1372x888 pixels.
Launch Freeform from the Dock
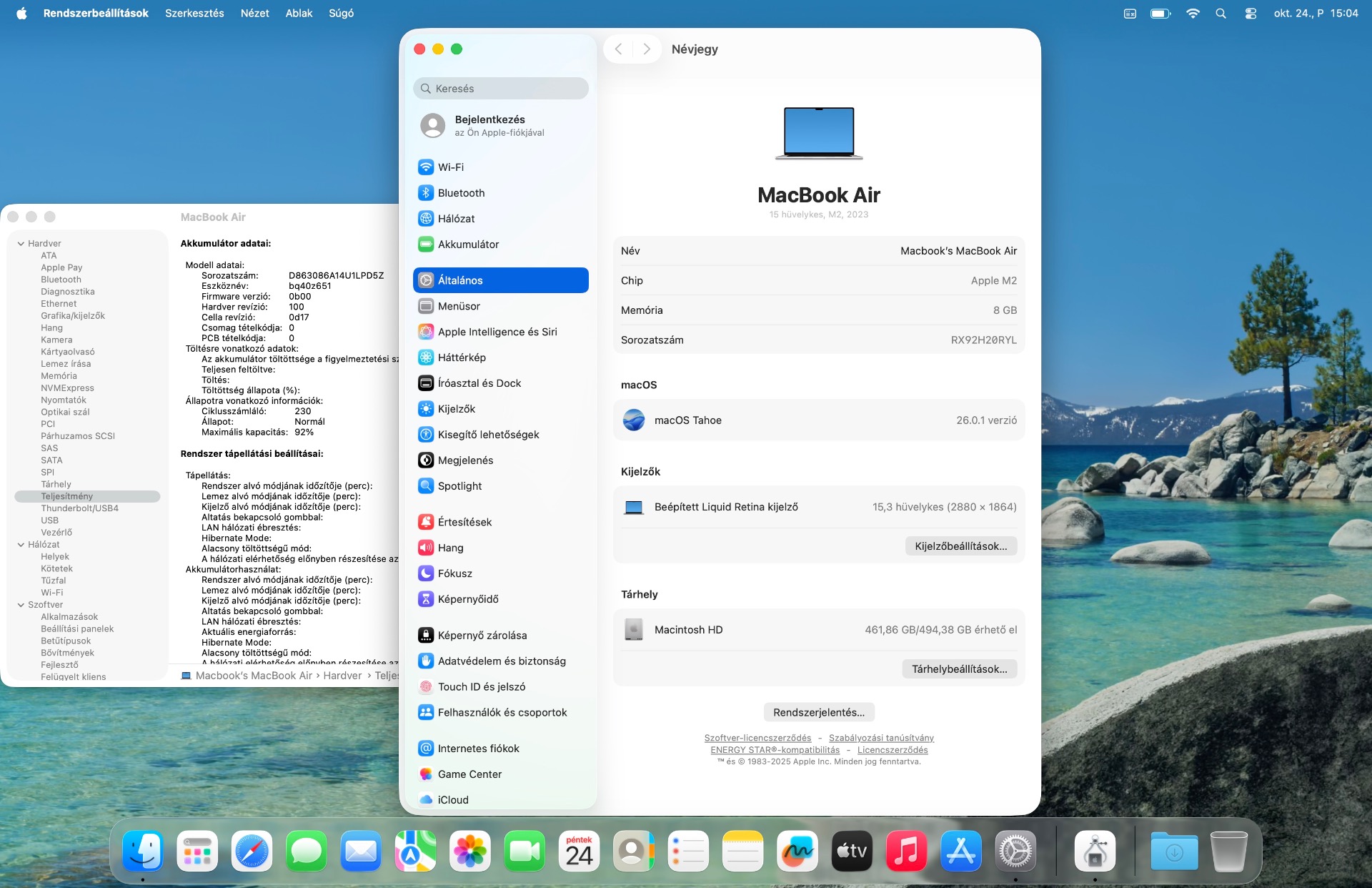(x=797, y=852)
